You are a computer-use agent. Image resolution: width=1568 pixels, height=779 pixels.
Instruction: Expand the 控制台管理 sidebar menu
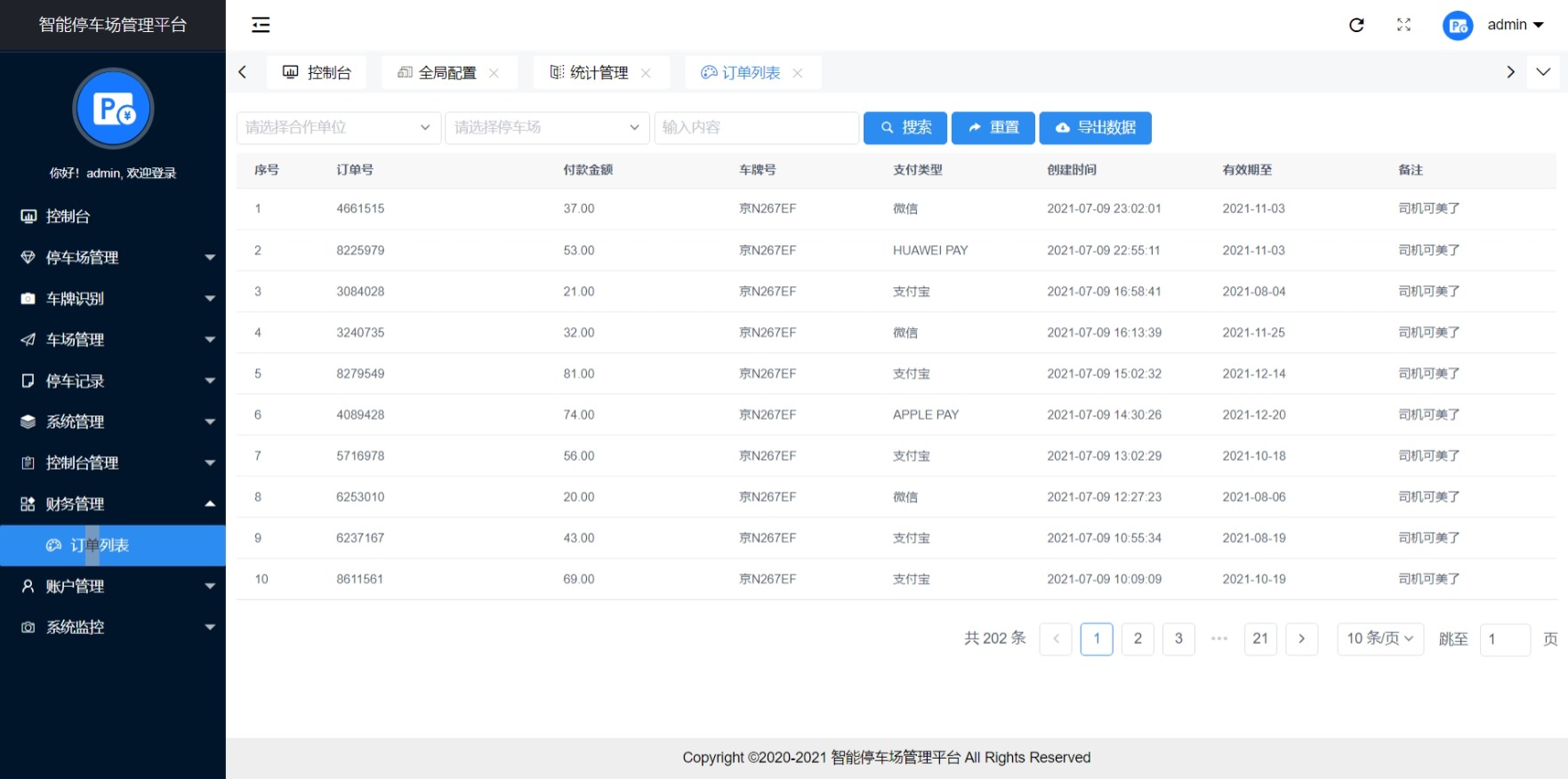click(x=113, y=462)
